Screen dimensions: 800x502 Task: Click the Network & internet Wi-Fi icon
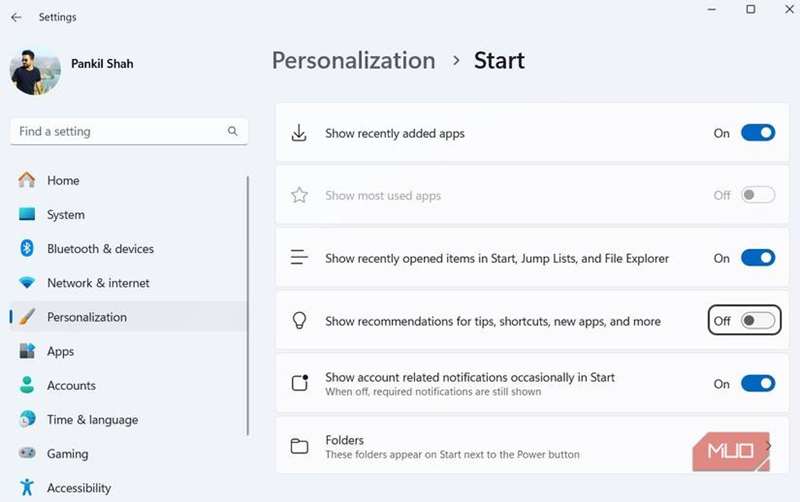click(x=27, y=283)
